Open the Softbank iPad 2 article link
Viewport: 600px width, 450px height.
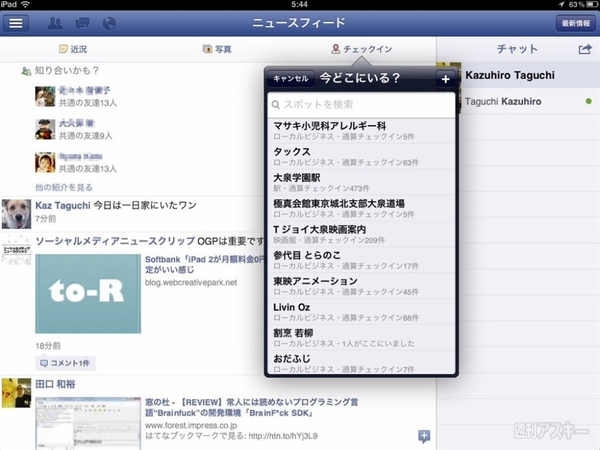(205, 264)
